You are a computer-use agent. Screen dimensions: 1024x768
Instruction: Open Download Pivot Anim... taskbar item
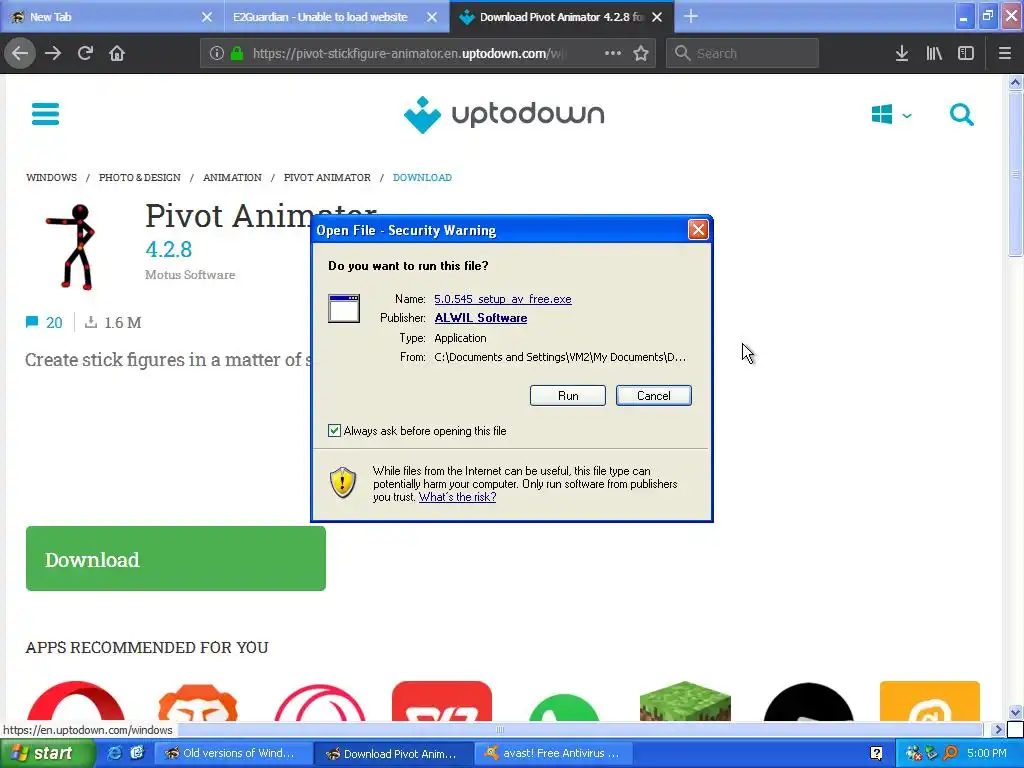coord(392,753)
